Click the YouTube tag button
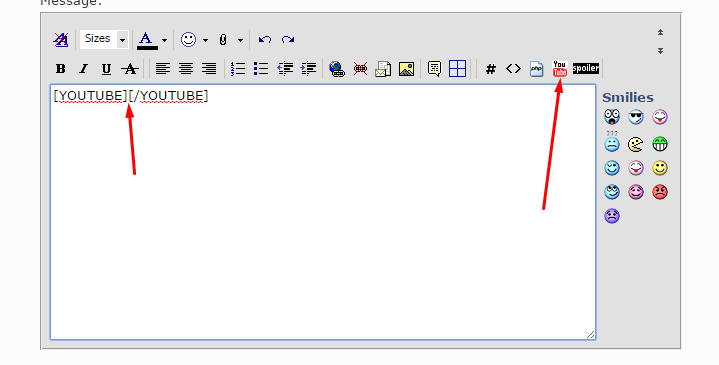719x365 pixels. (559, 69)
